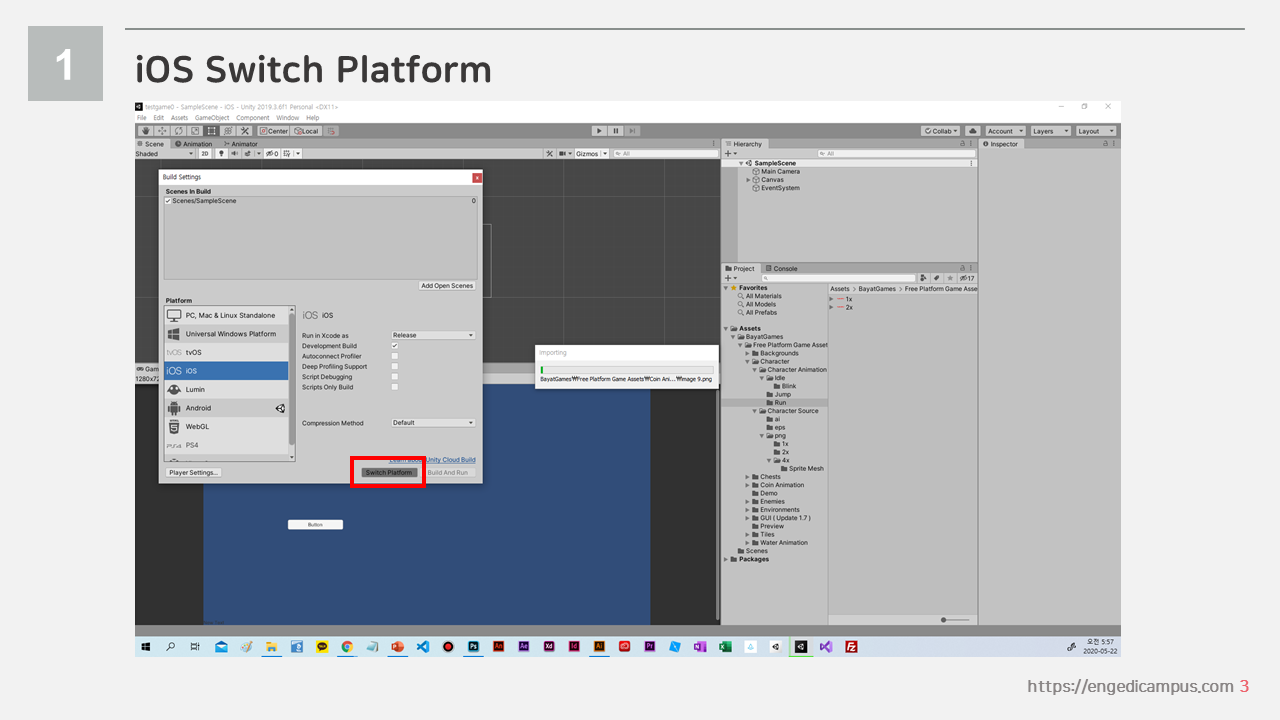Expand Canvas in Hierarchy

748,180
